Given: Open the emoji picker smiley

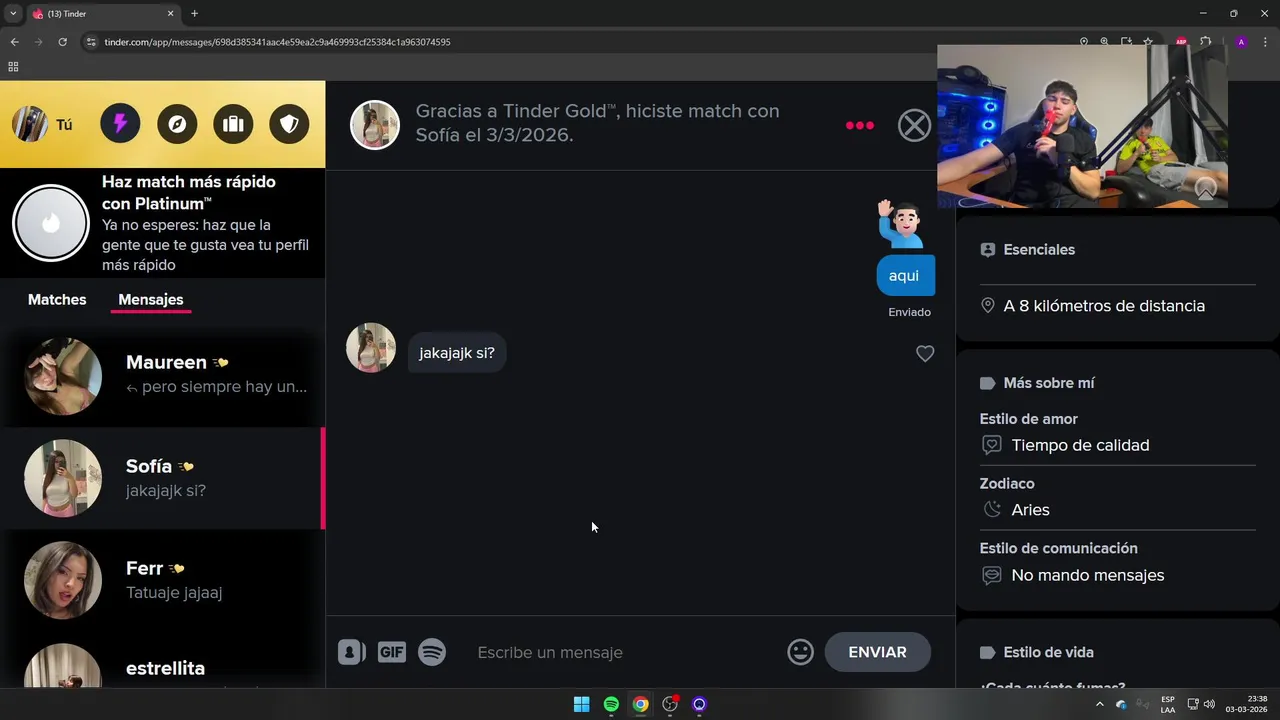Looking at the screenshot, I should [800, 652].
